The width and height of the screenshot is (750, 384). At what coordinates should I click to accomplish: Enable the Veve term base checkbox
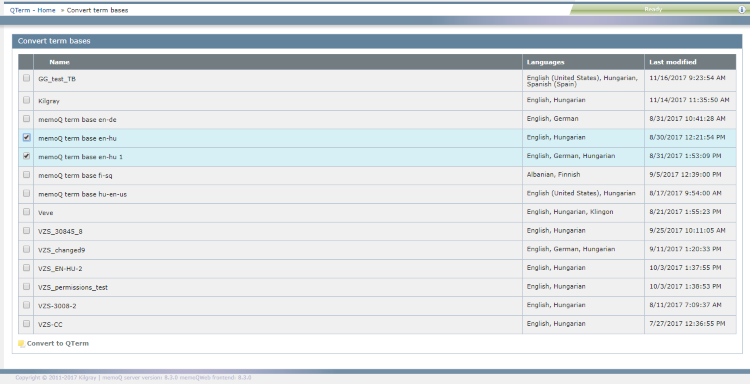click(x=26, y=212)
